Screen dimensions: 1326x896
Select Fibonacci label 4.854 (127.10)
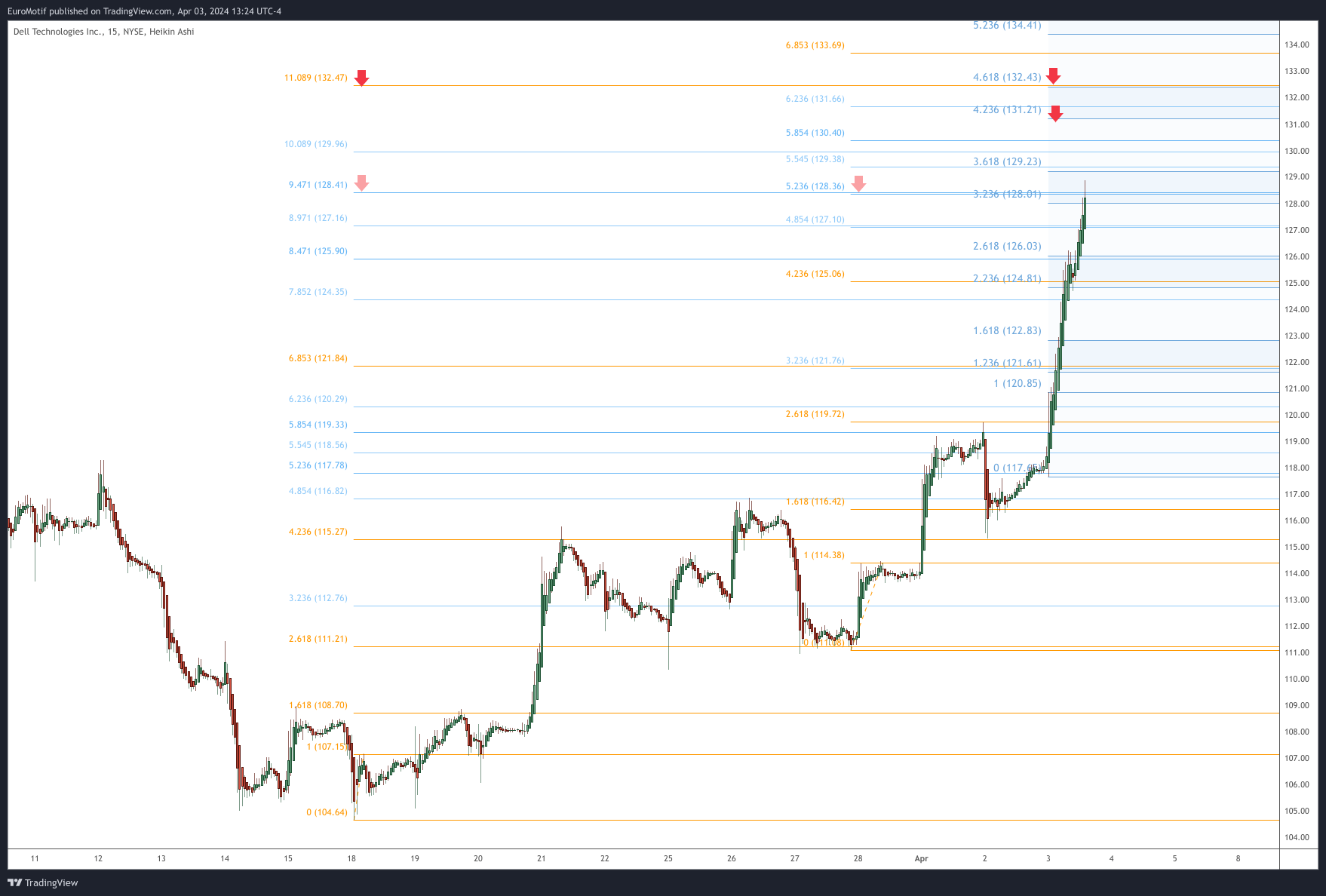(815, 219)
